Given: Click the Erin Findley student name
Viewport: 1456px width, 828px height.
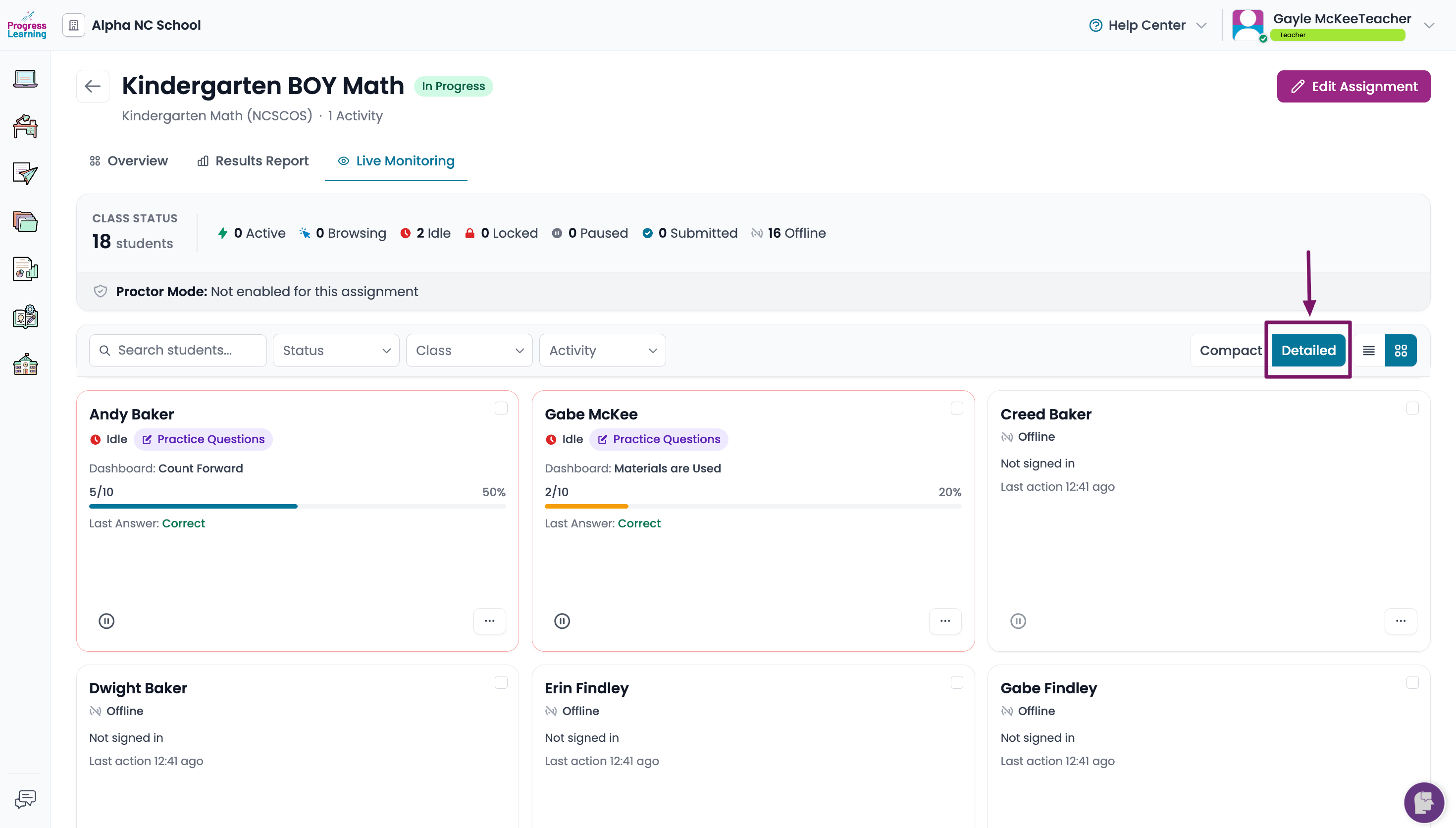Looking at the screenshot, I should point(587,688).
